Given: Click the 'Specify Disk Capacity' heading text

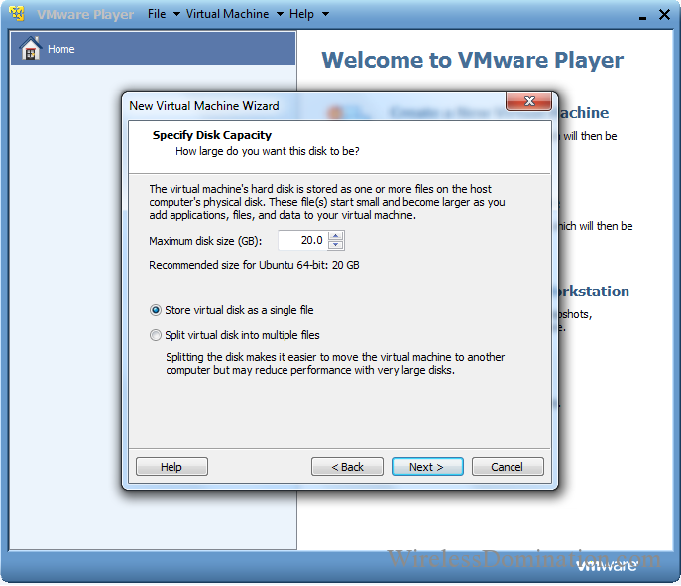Looking at the screenshot, I should (212, 136).
